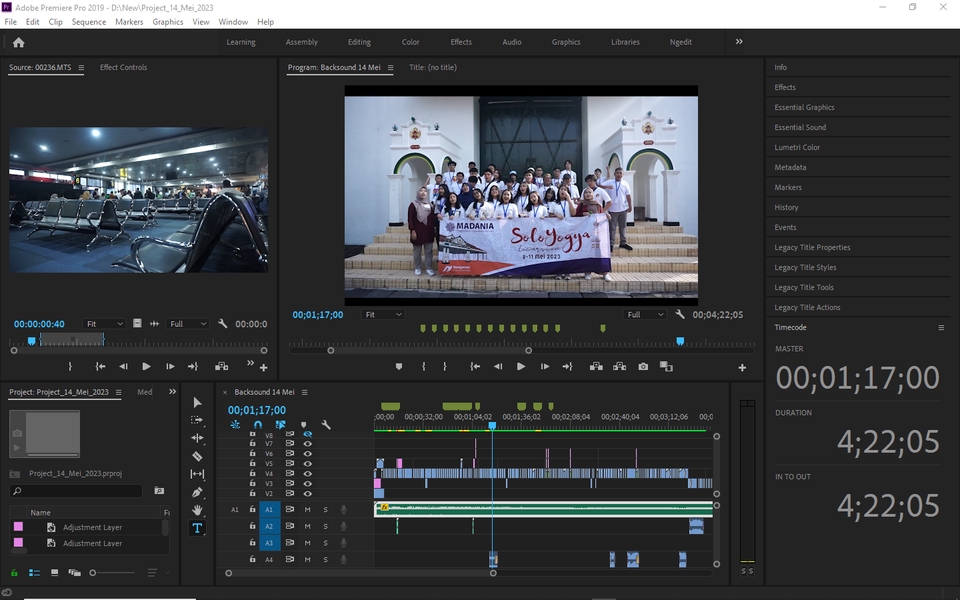
Task: Open History panel
Action: coord(786,208)
